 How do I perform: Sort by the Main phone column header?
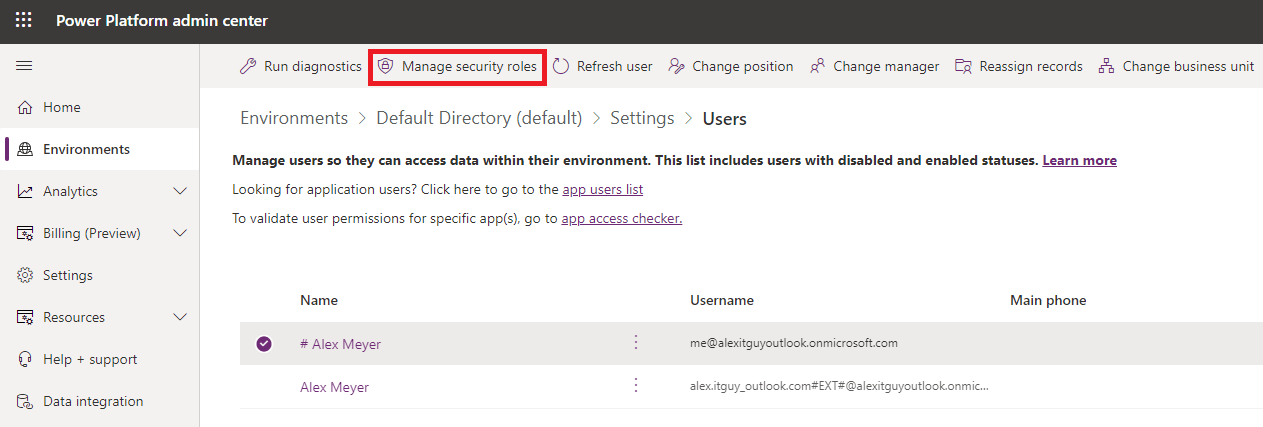click(x=1048, y=300)
